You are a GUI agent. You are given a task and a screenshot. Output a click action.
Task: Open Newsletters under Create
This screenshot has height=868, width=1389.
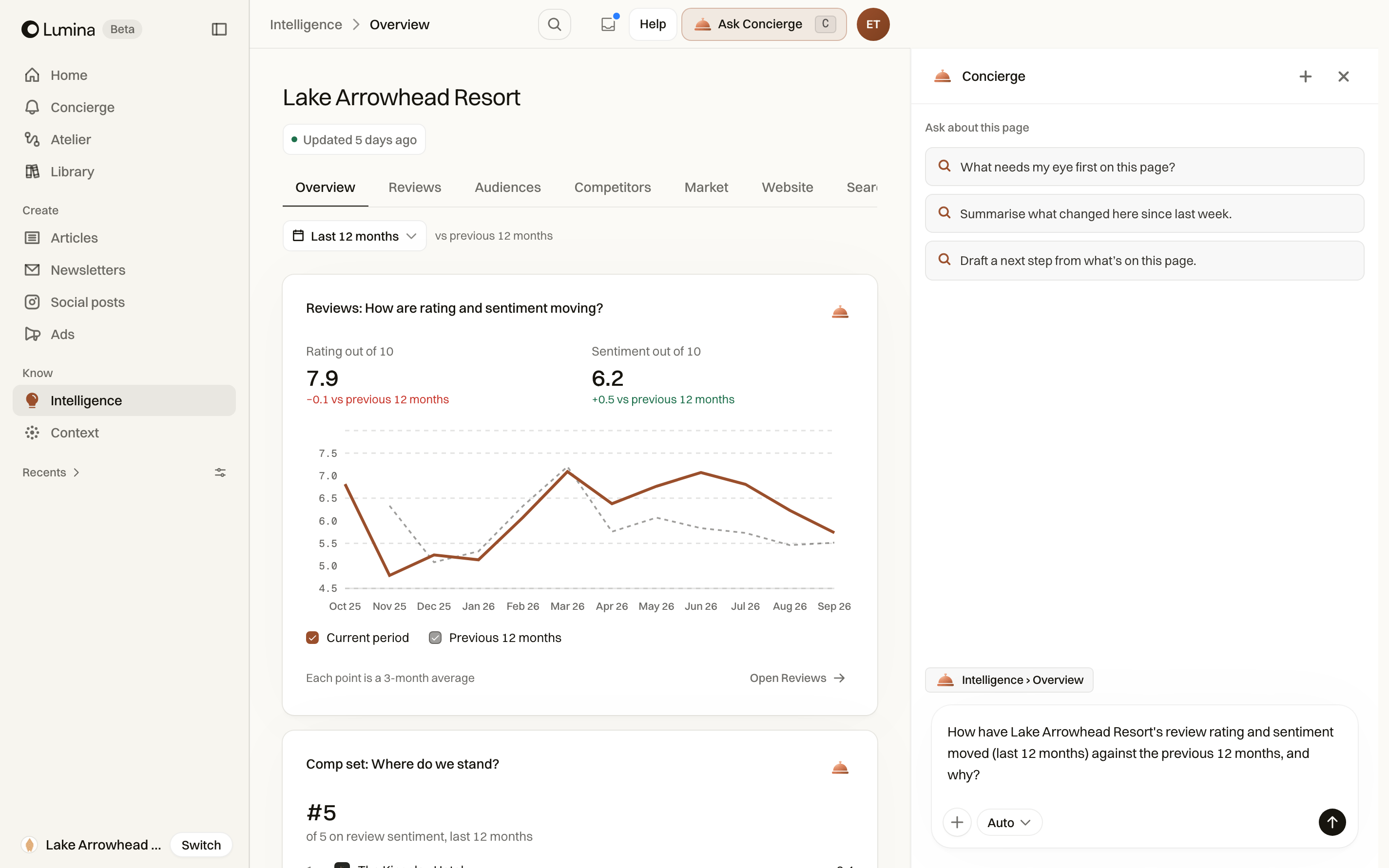tap(124, 270)
